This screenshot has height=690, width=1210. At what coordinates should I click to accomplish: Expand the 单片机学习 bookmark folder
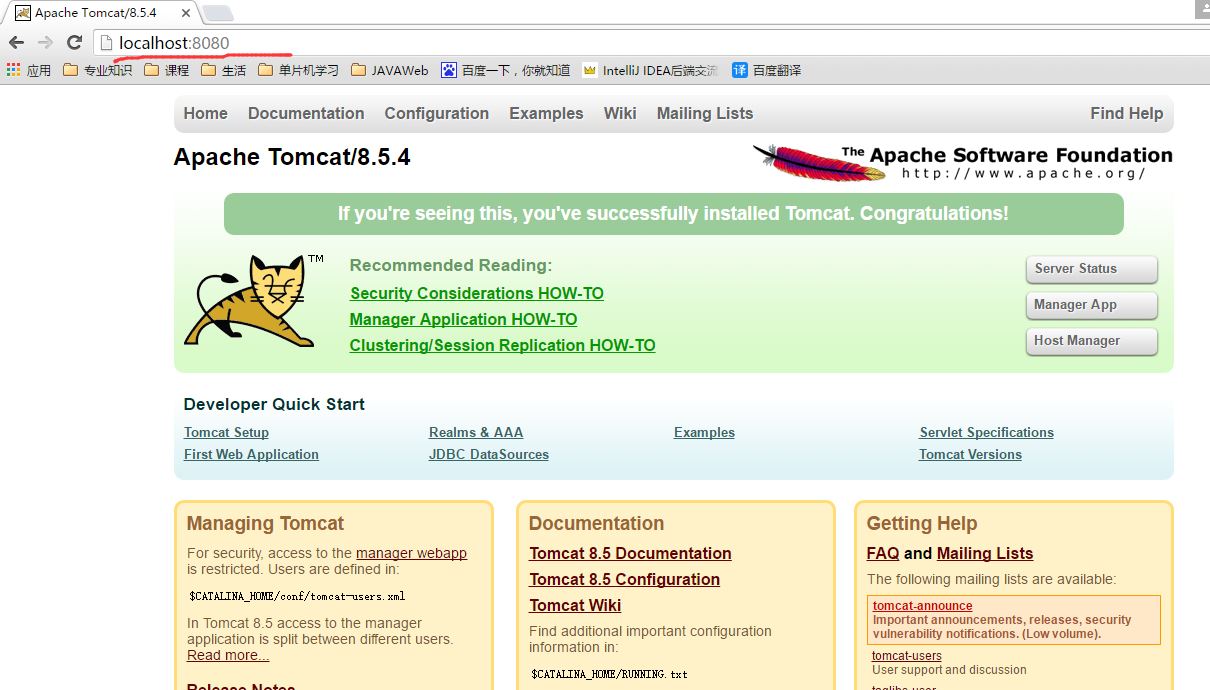pos(297,70)
